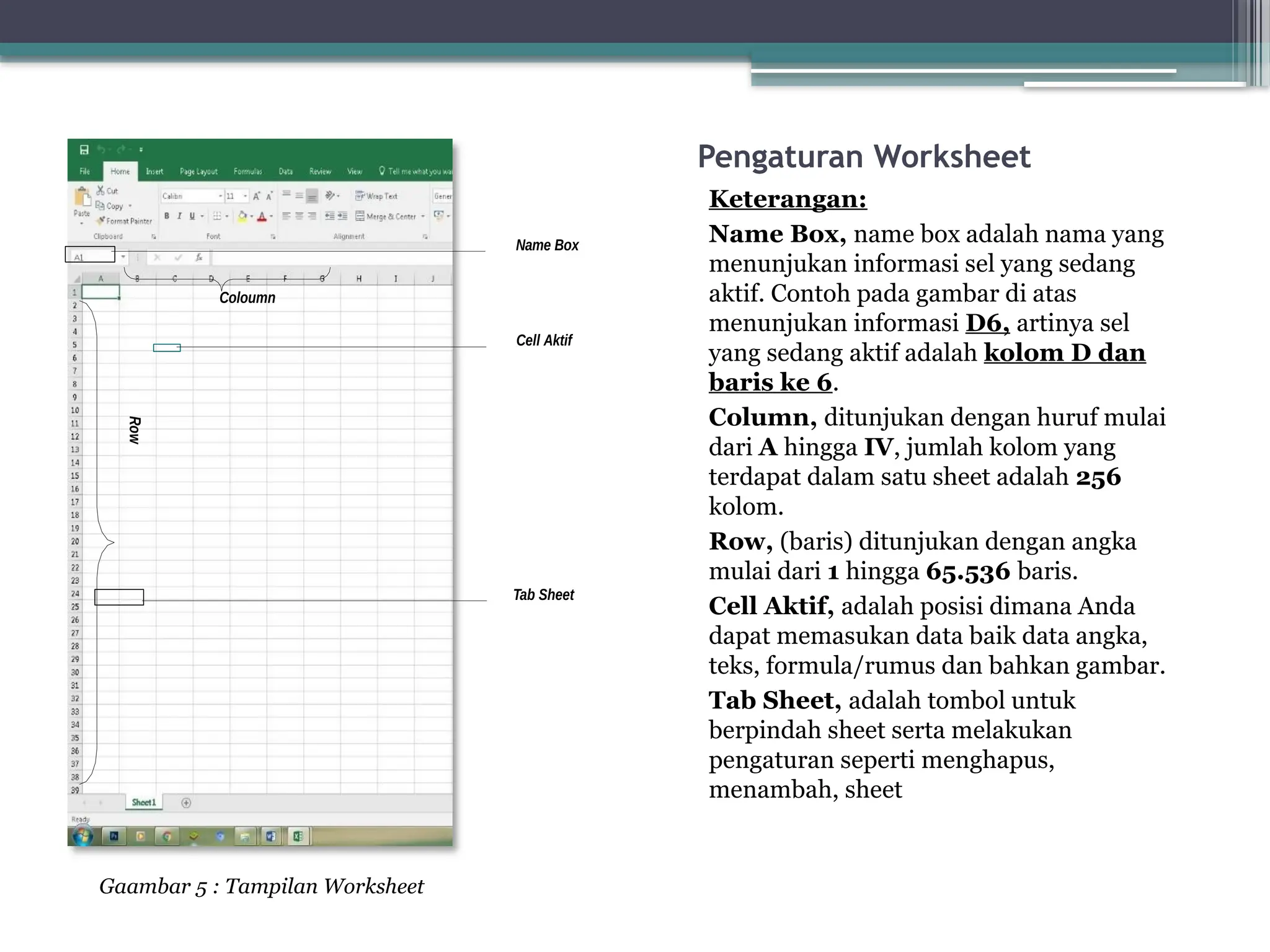Viewport: 1270px width, 952px height.
Task: Open the Merge & Center dropdown arrow
Action: (x=423, y=216)
